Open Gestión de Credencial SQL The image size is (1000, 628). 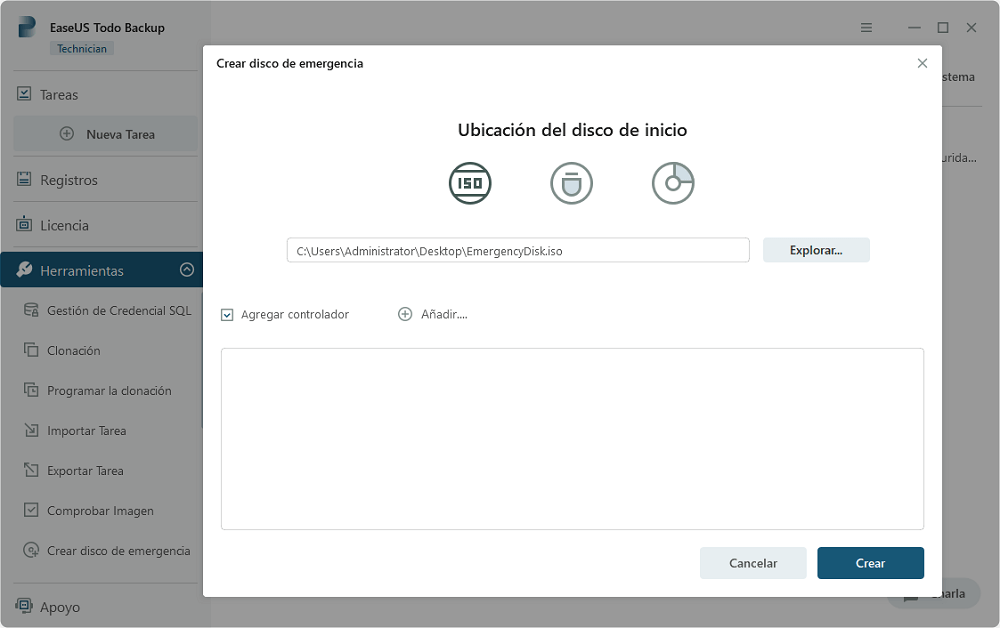[118, 311]
